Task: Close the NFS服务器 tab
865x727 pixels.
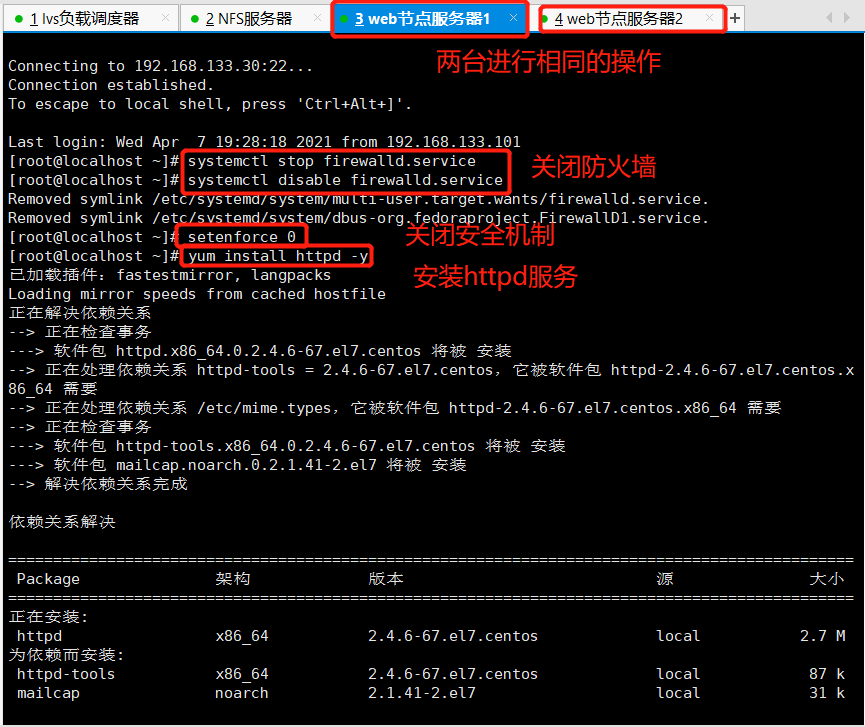Action: [317, 18]
